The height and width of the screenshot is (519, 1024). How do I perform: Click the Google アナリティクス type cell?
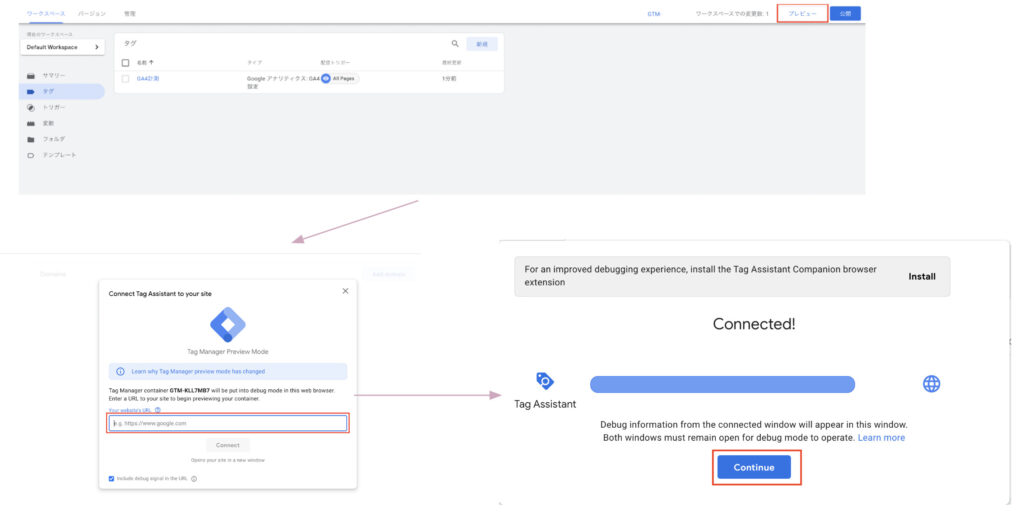[283, 82]
